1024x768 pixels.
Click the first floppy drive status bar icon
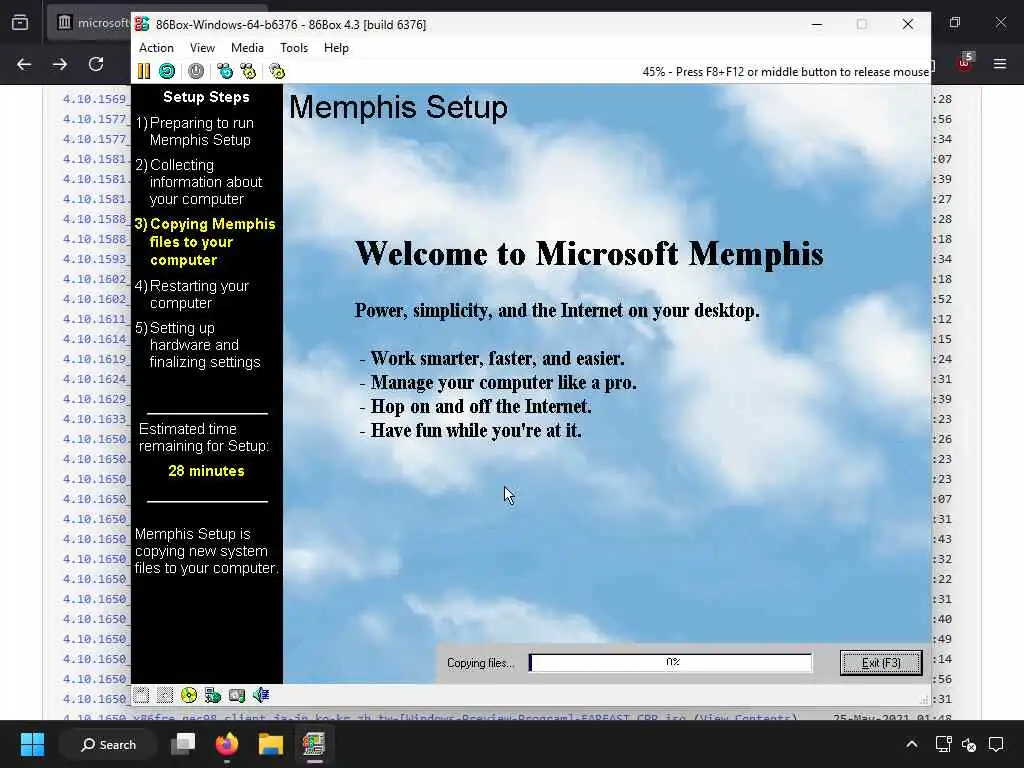pyautogui.click(x=142, y=696)
